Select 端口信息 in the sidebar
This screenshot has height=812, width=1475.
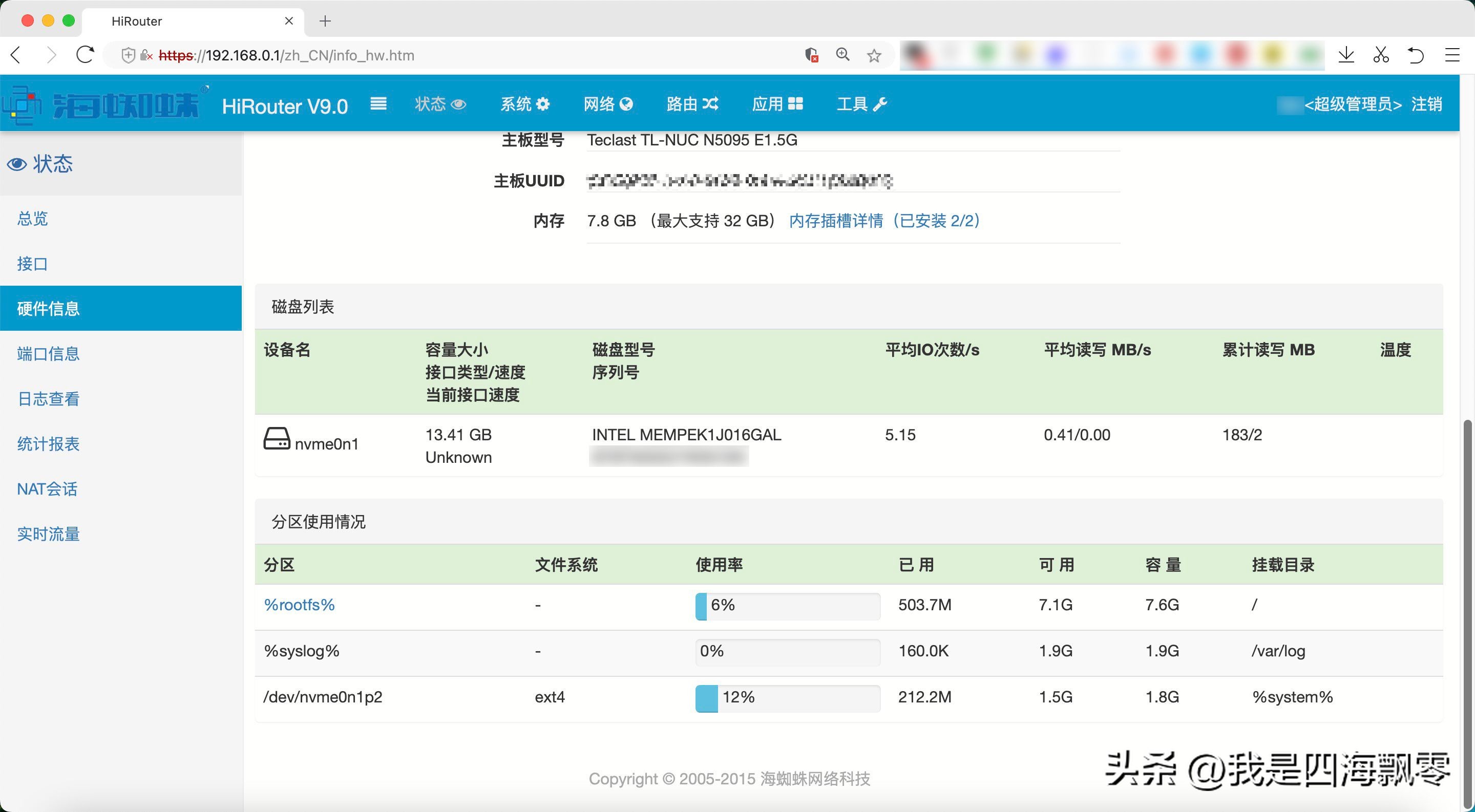click(49, 354)
